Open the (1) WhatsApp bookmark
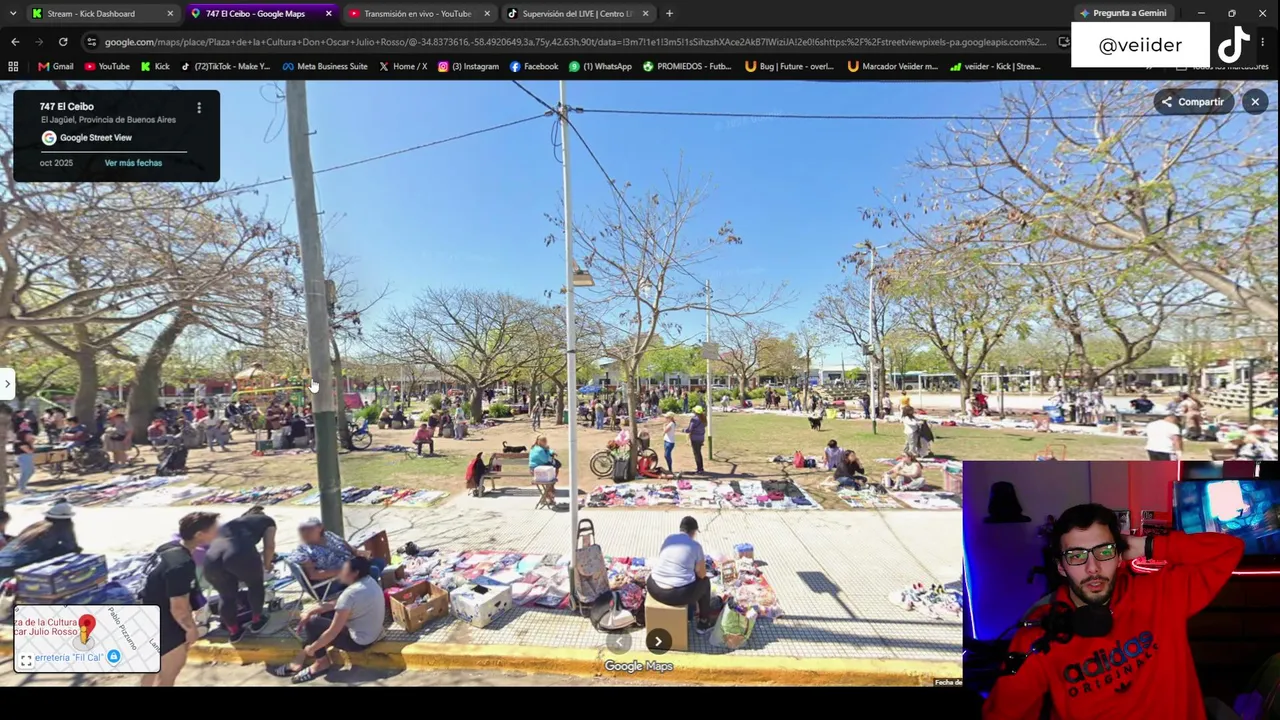Image resolution: width=1280 pixels, height=720 pixels. [600, 66]
